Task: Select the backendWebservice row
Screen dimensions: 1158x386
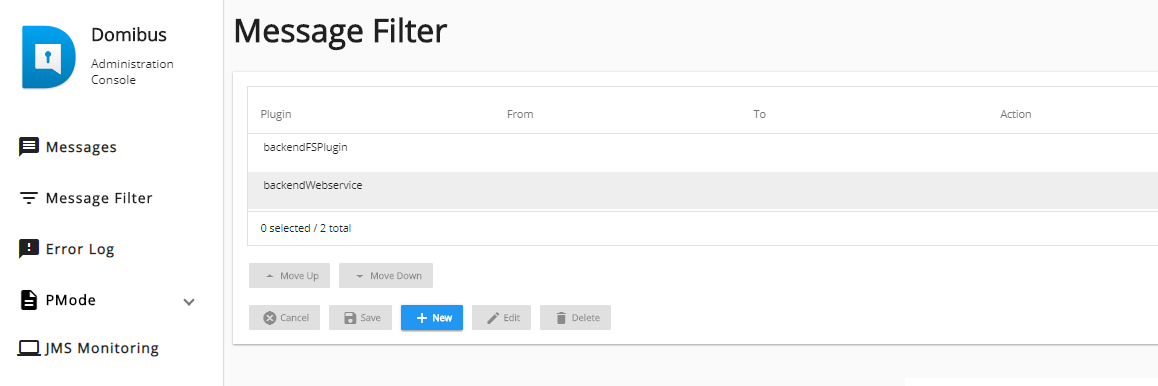Action: point(702,191)
